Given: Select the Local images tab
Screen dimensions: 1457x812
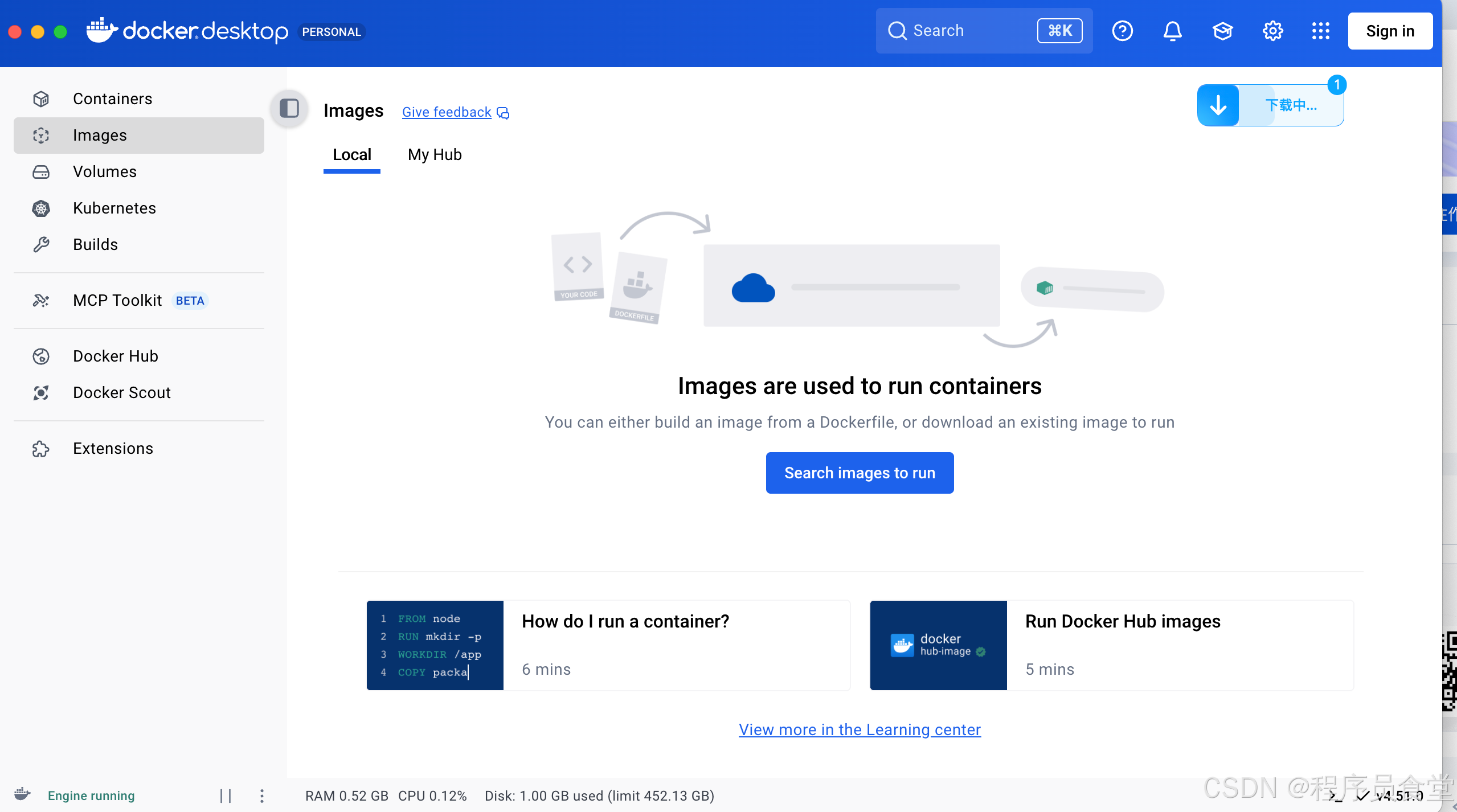Looking at the screenshot, I should pyautogui.click(x=351, y=155).
